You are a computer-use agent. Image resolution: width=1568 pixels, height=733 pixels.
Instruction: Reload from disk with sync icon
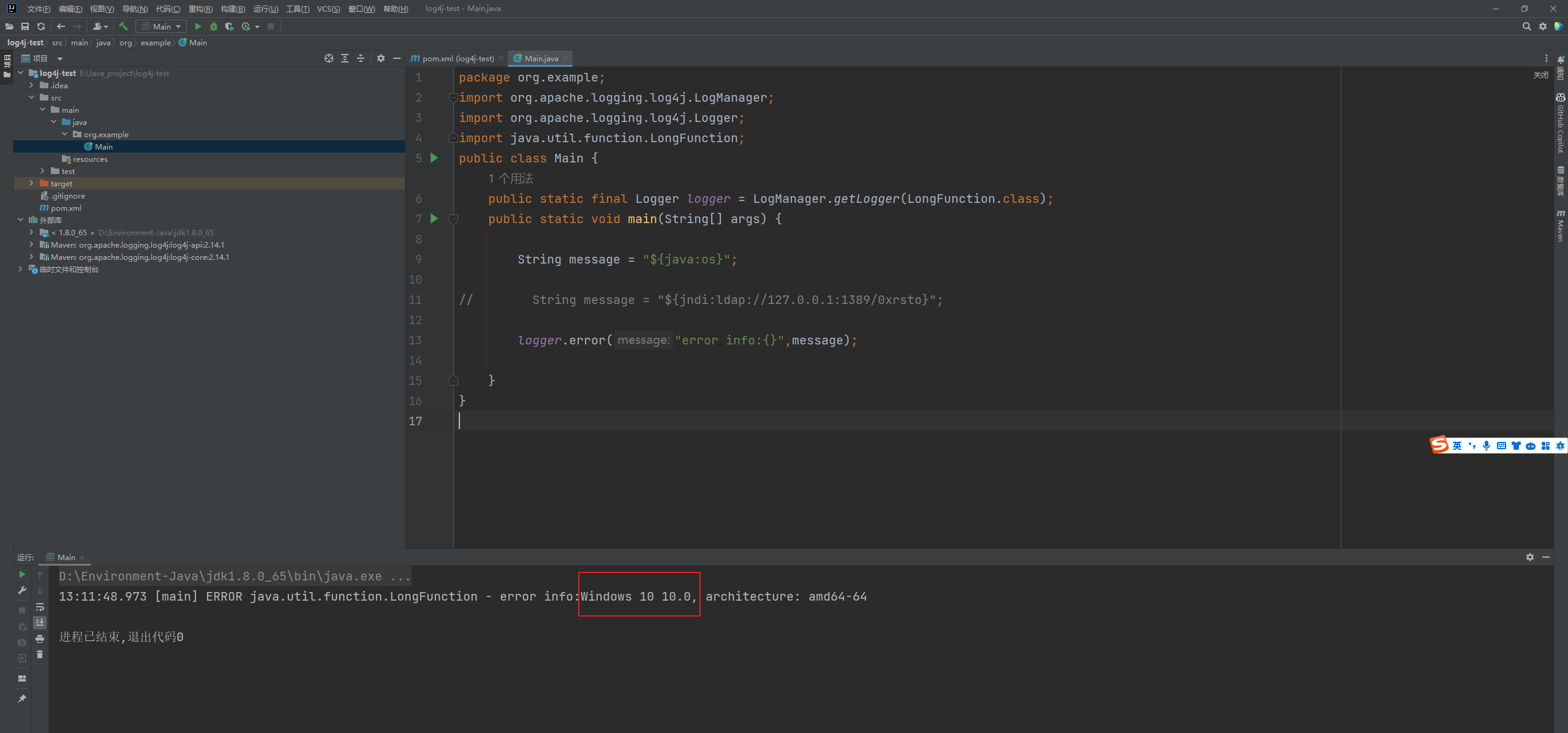(41, 26)
